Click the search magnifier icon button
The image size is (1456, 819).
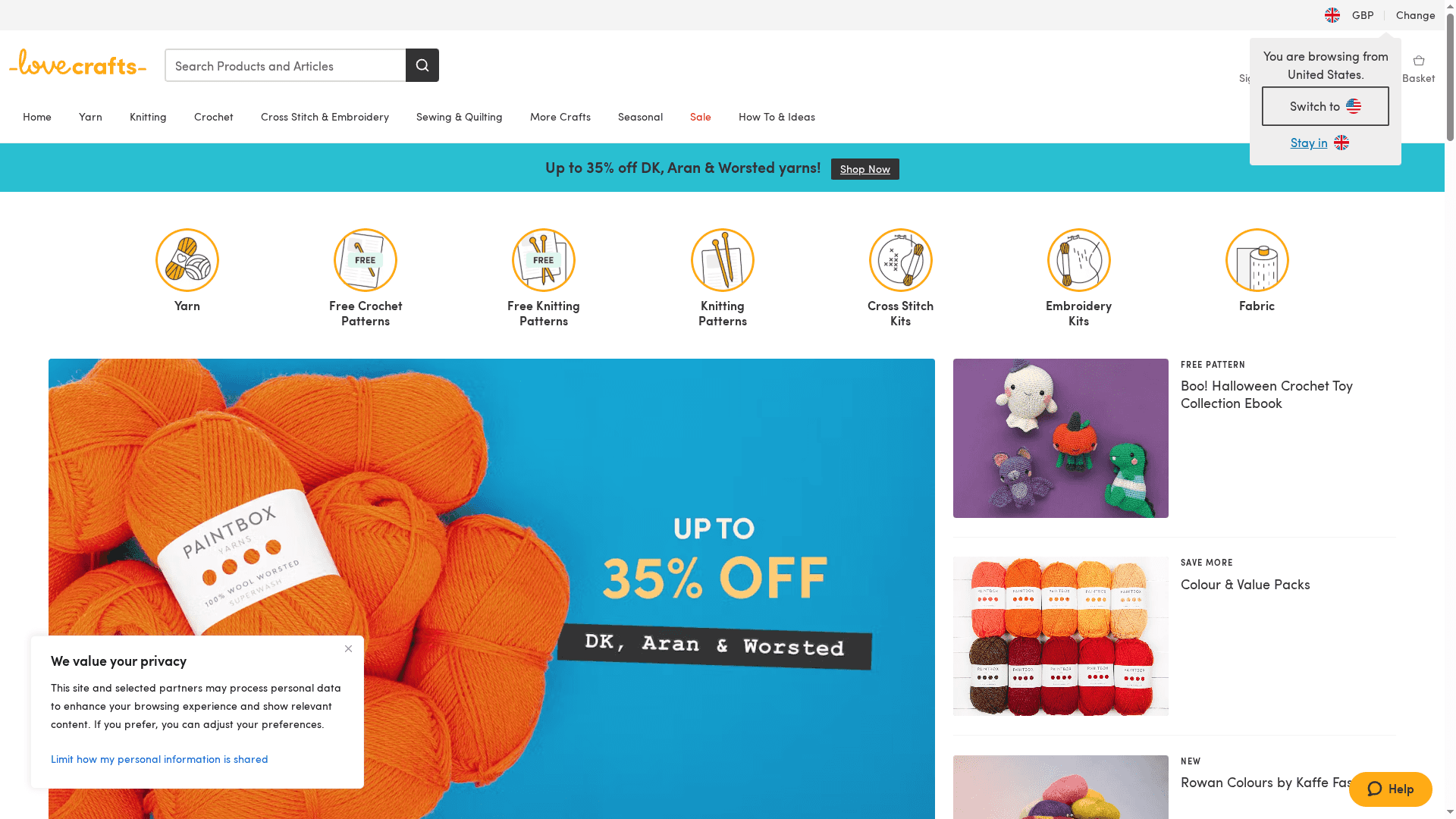[422, 65]
